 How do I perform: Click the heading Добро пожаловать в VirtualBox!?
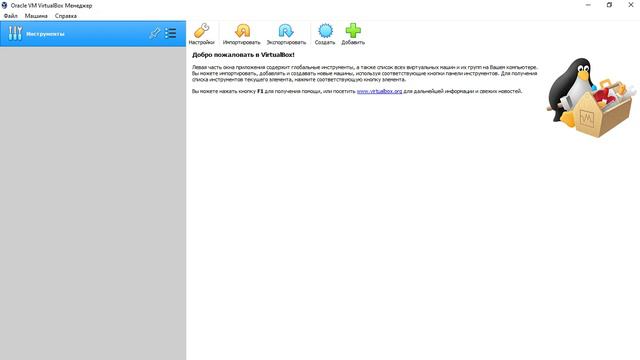pos(243,55)
